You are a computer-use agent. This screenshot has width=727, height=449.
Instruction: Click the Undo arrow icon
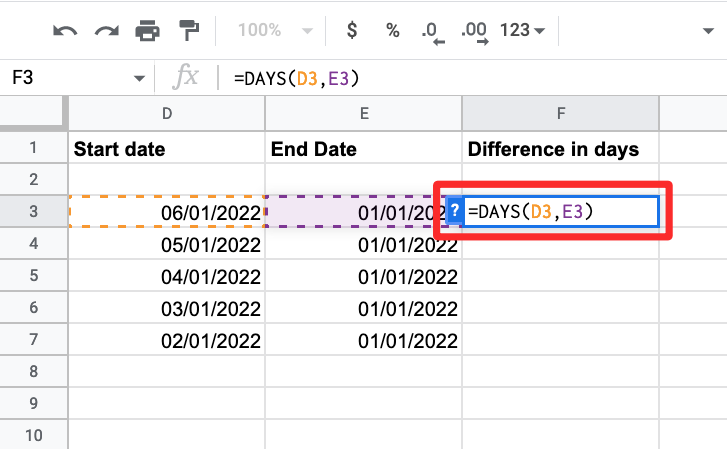coord(65,30)
